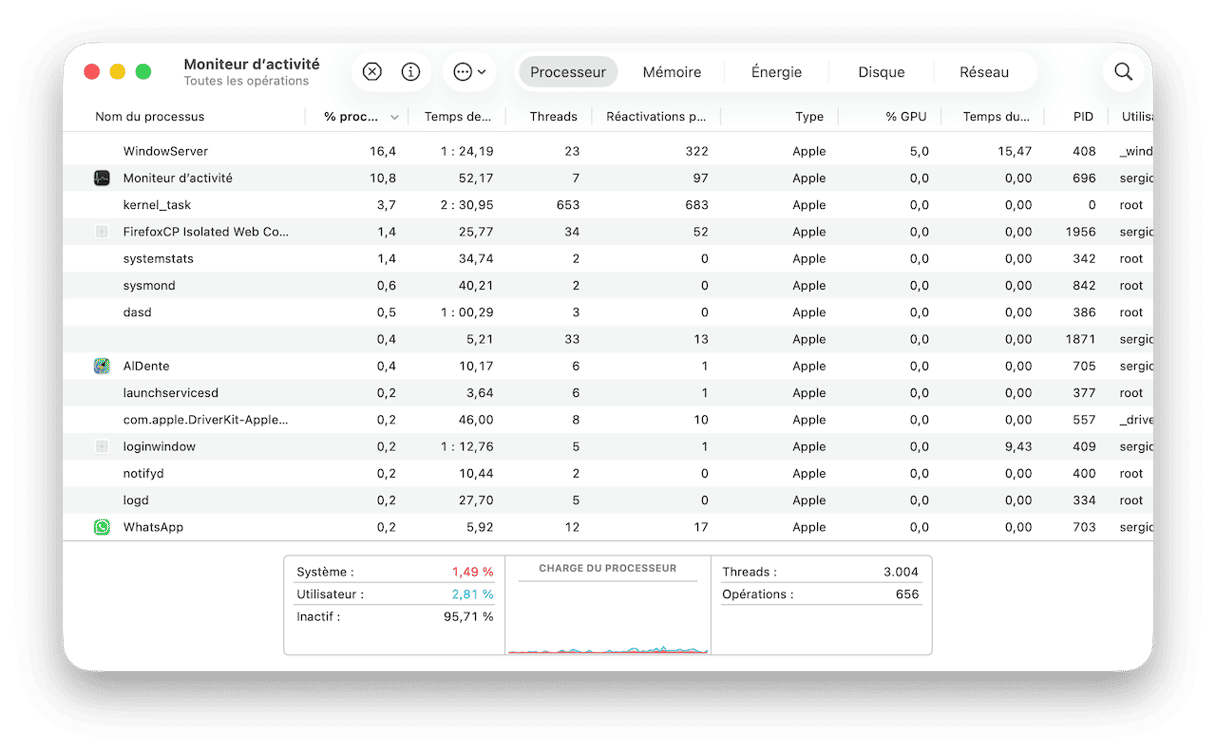Click the Moniteur d'activité process icon
The width and height of the screenshot is (1216, 754).
pyautogui.click(x=102, y=178)
